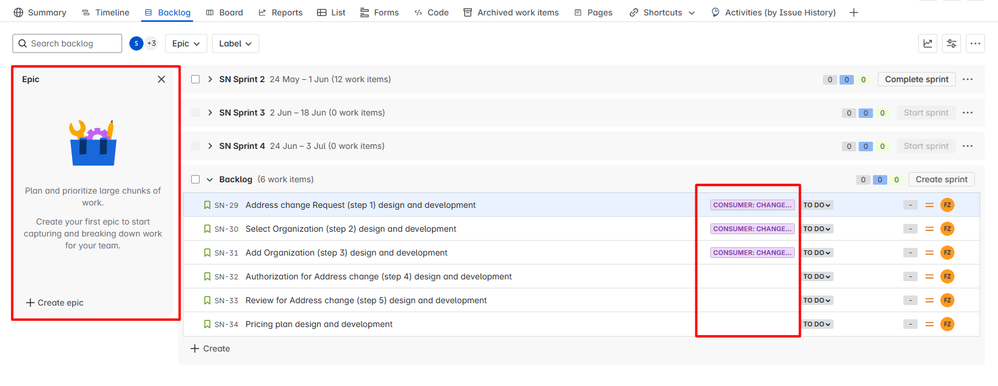The height and width of the screenshot is (386, 998).
Task: Open the Label filter dropdown
Action: pyautogui.click(x=235, y=43)
